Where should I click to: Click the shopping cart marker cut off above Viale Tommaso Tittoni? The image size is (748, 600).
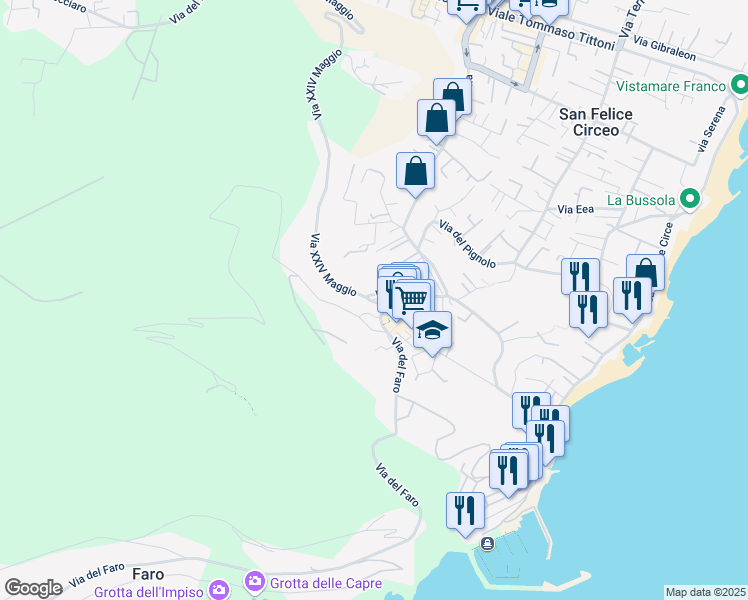click(x=467, y=9)
